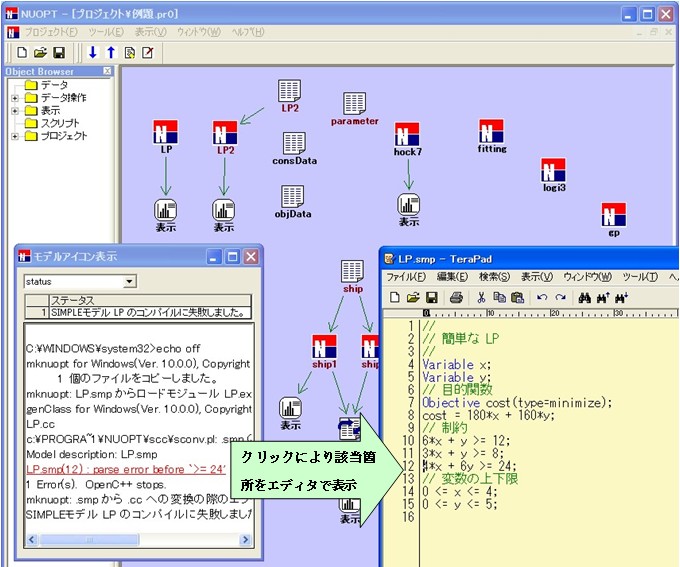The image size is (680, 567).
Task: Click the ステータス column header
Action: (150, 300)
